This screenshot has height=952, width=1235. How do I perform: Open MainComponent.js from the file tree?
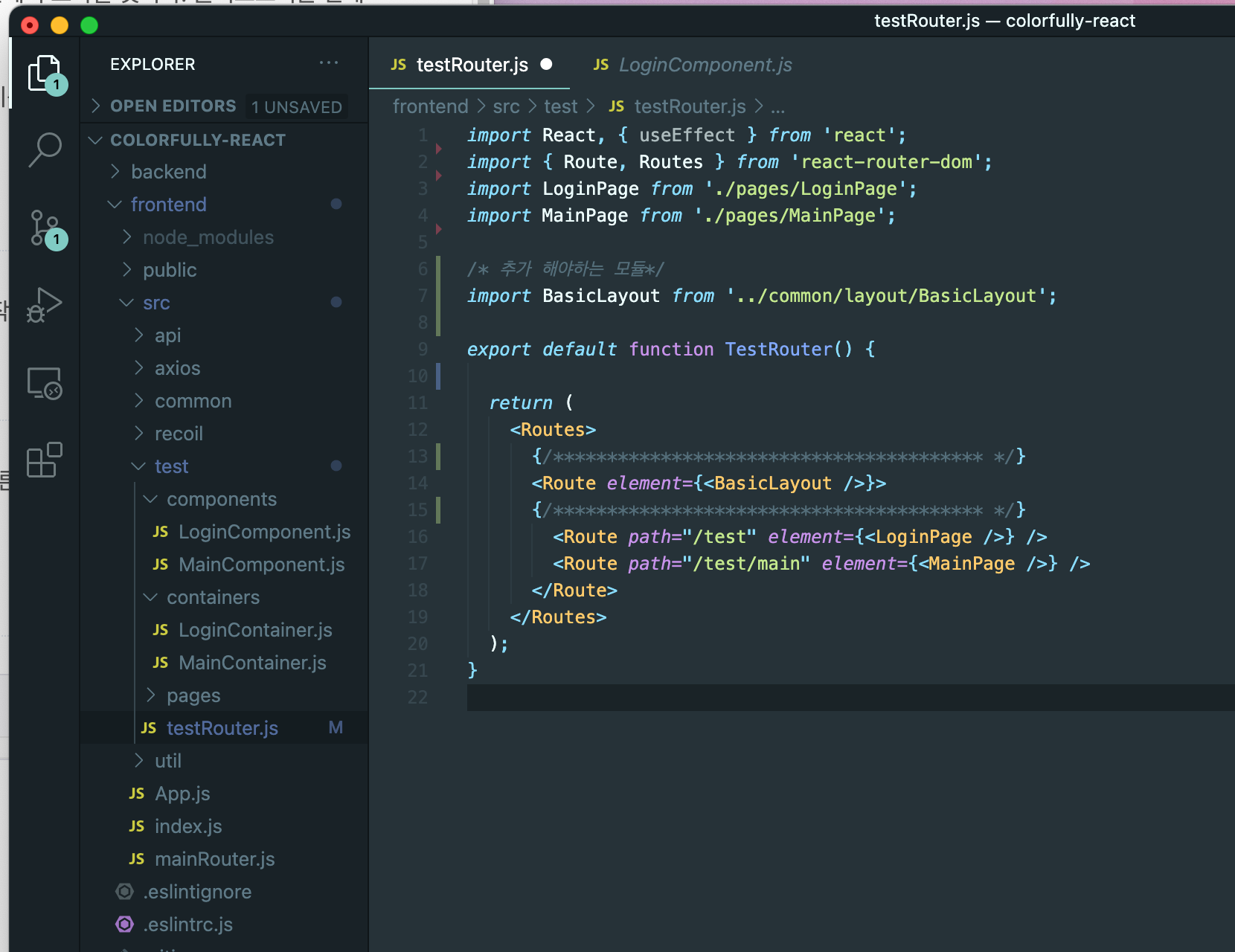[x=261, y=565]
